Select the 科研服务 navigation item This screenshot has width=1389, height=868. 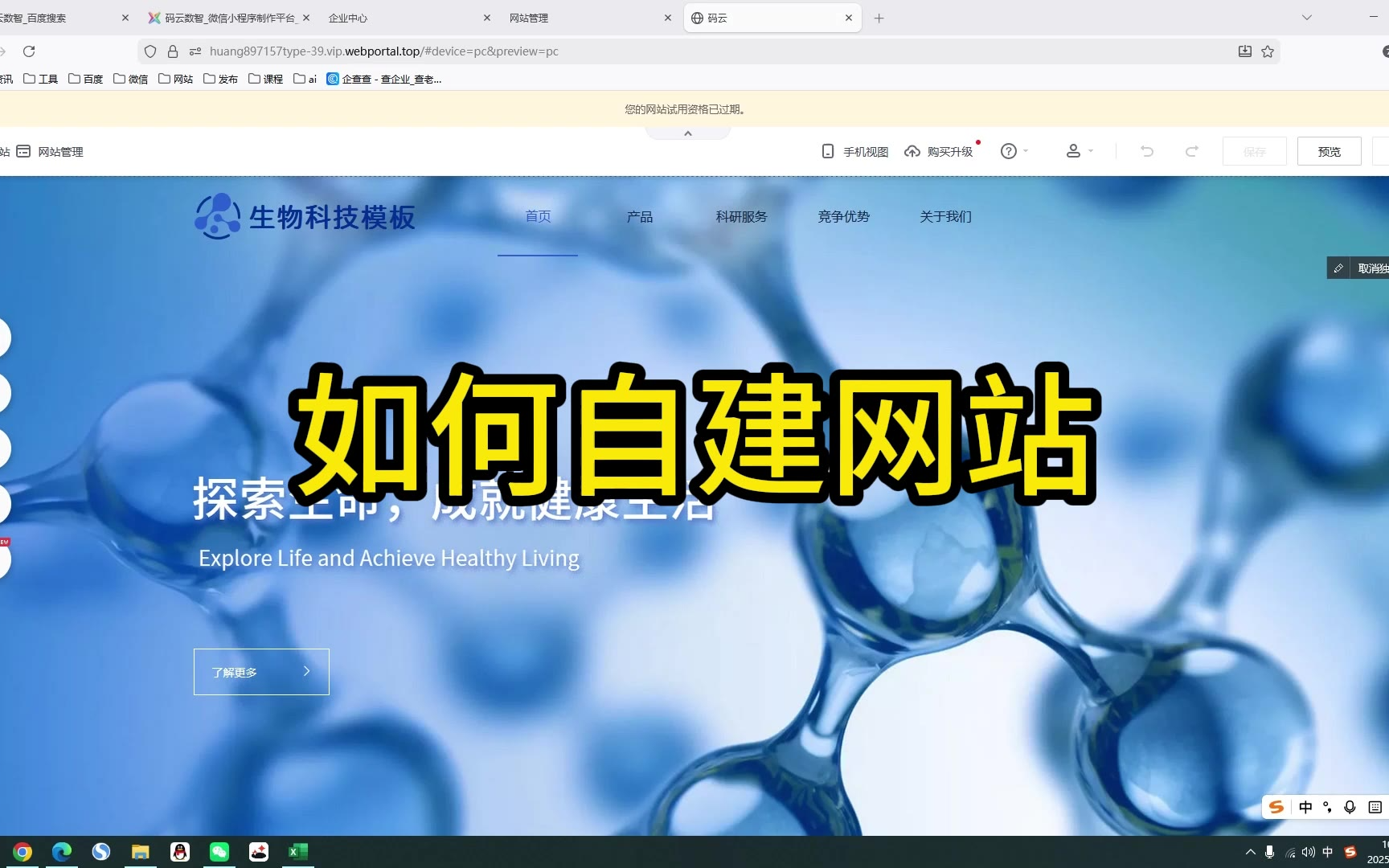(x=741, y=217)
